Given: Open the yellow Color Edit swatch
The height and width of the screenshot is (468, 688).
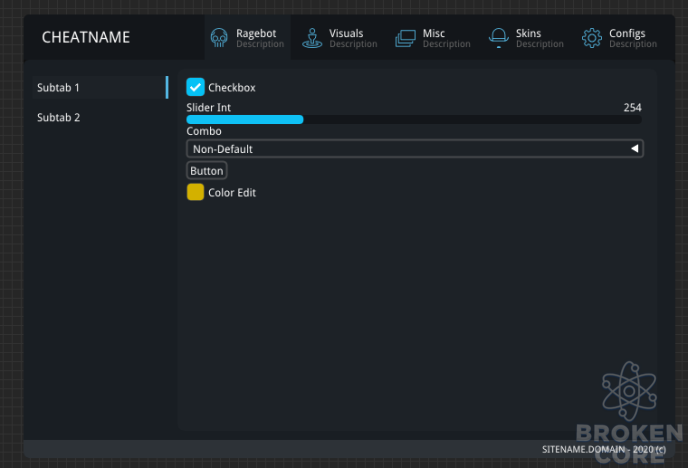Looking at the screenshot, I should click(195, 192).
